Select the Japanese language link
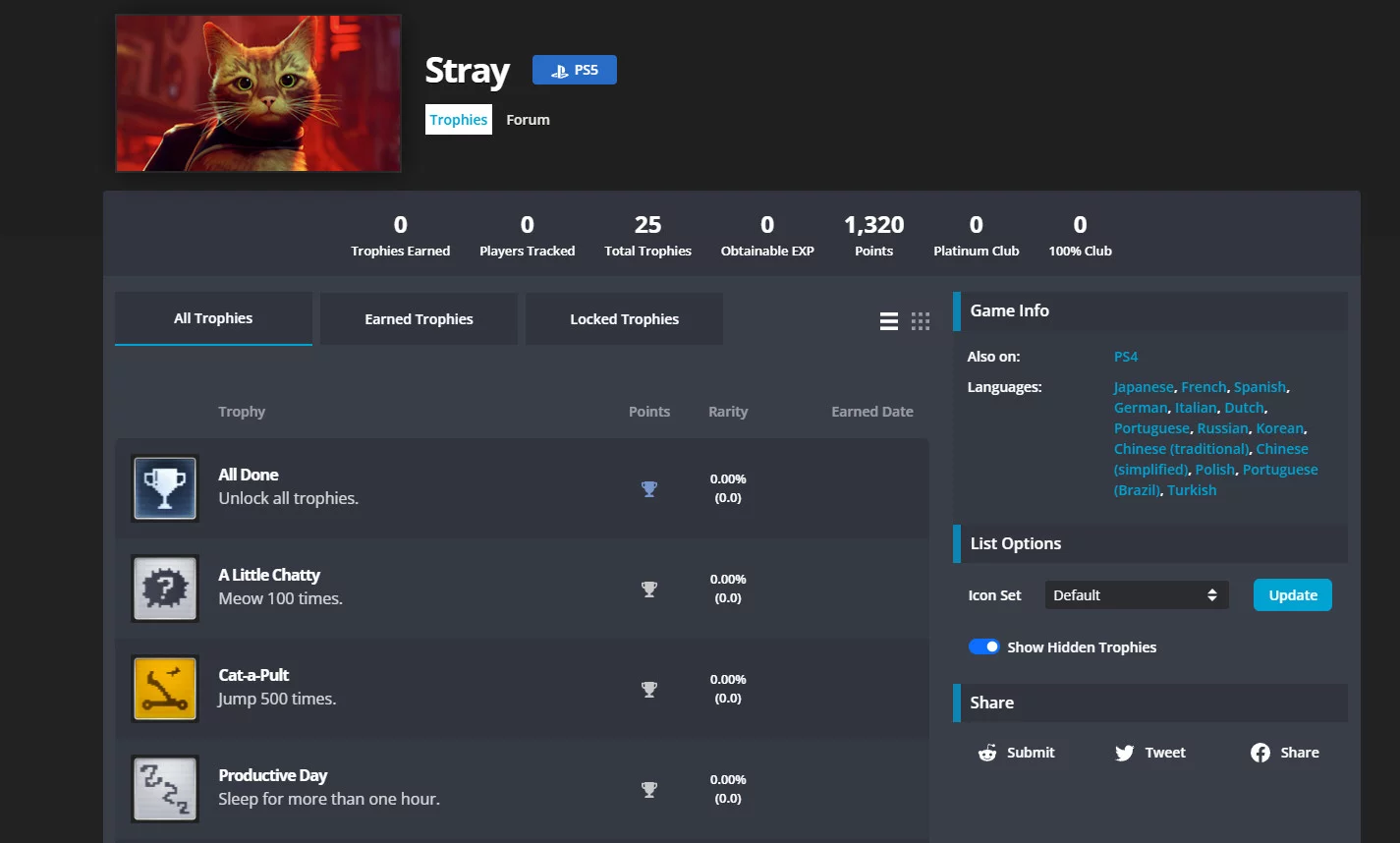The height and width of the screenshot is (843, 1400). [1144, 387]
